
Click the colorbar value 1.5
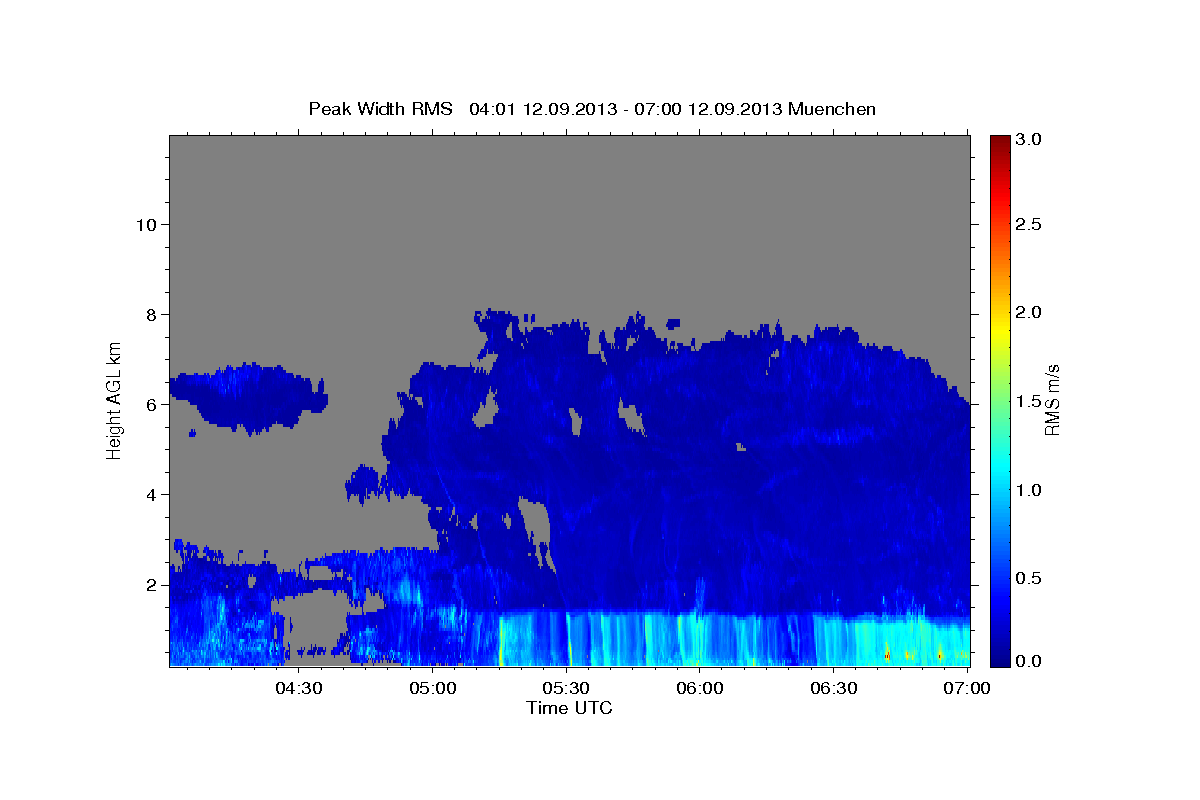[1028, 401]
